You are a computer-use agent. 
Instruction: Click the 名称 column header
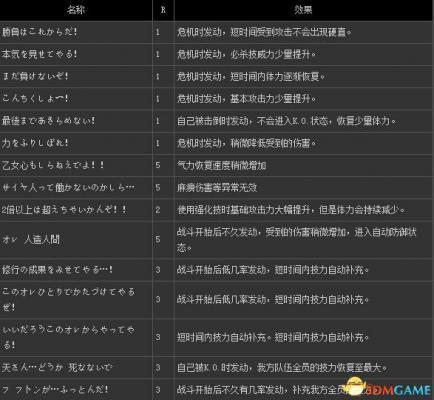click(x=76, y=10)
